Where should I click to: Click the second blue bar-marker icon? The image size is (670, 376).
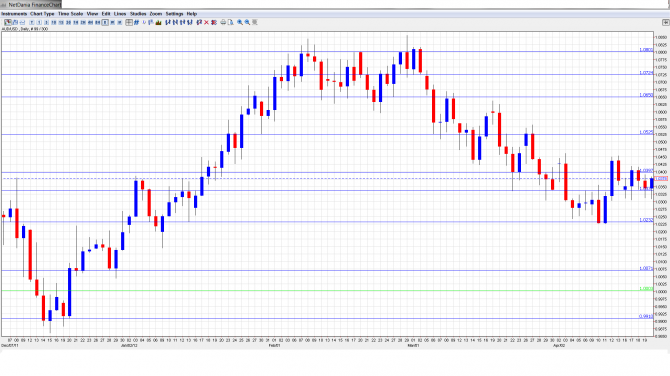(x=175, y=22)
